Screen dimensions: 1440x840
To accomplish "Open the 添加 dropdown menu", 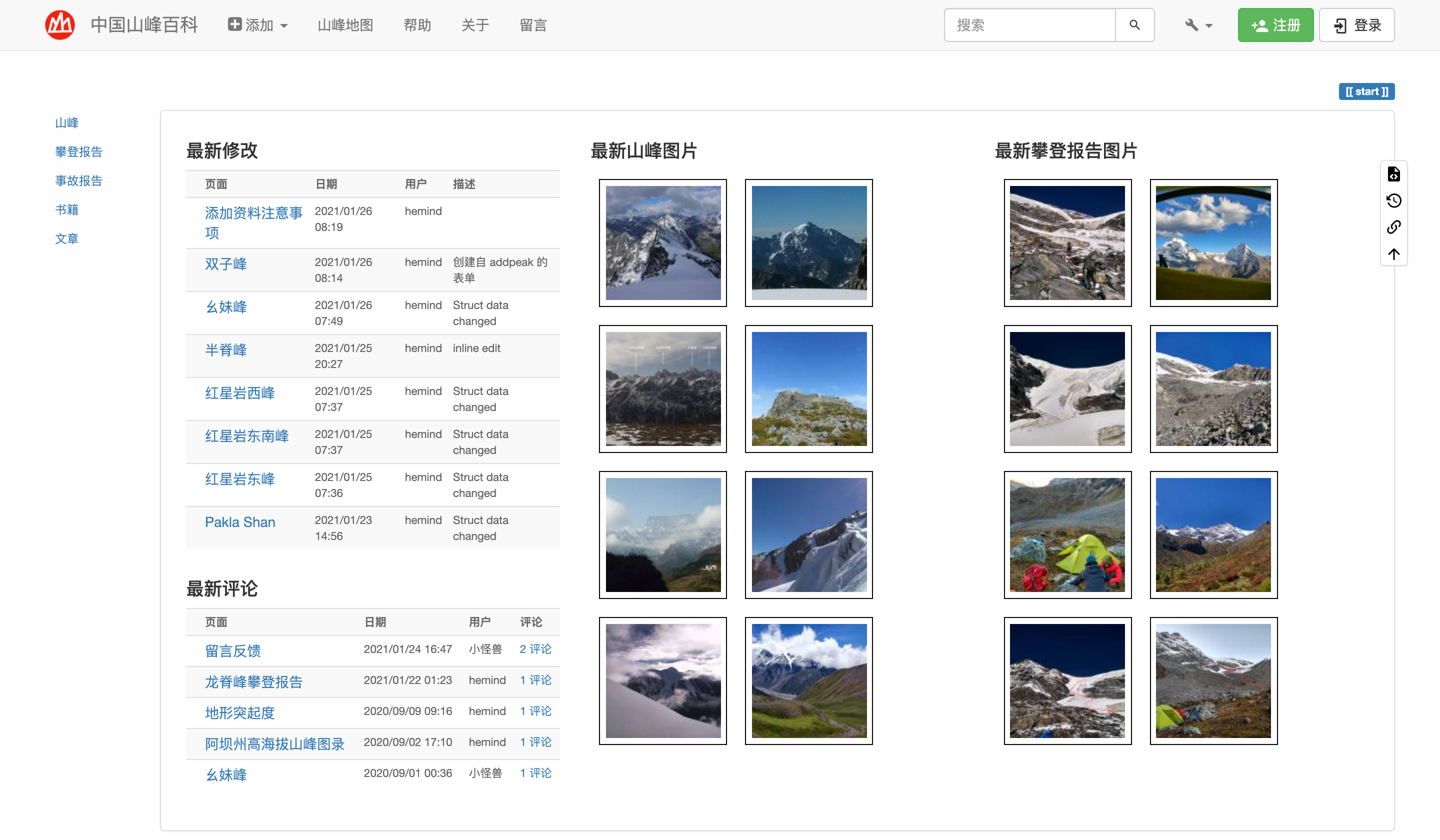I will 257,25.
